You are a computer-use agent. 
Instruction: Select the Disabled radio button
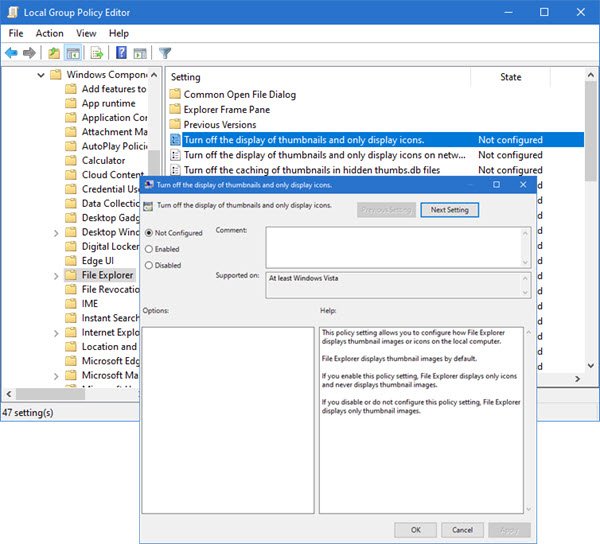click(x=150, y=265)
